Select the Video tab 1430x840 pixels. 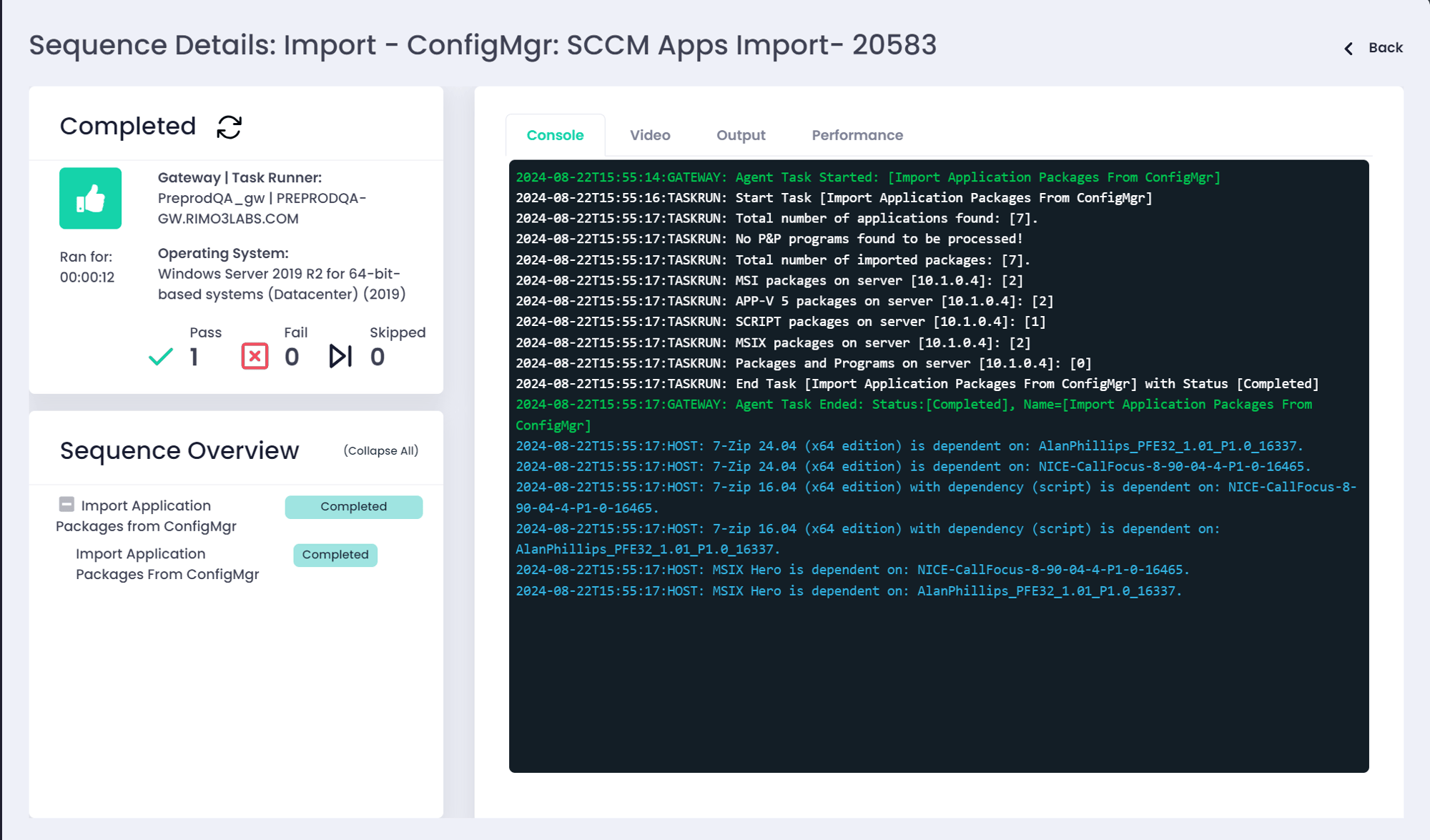(x=649, y=133)
